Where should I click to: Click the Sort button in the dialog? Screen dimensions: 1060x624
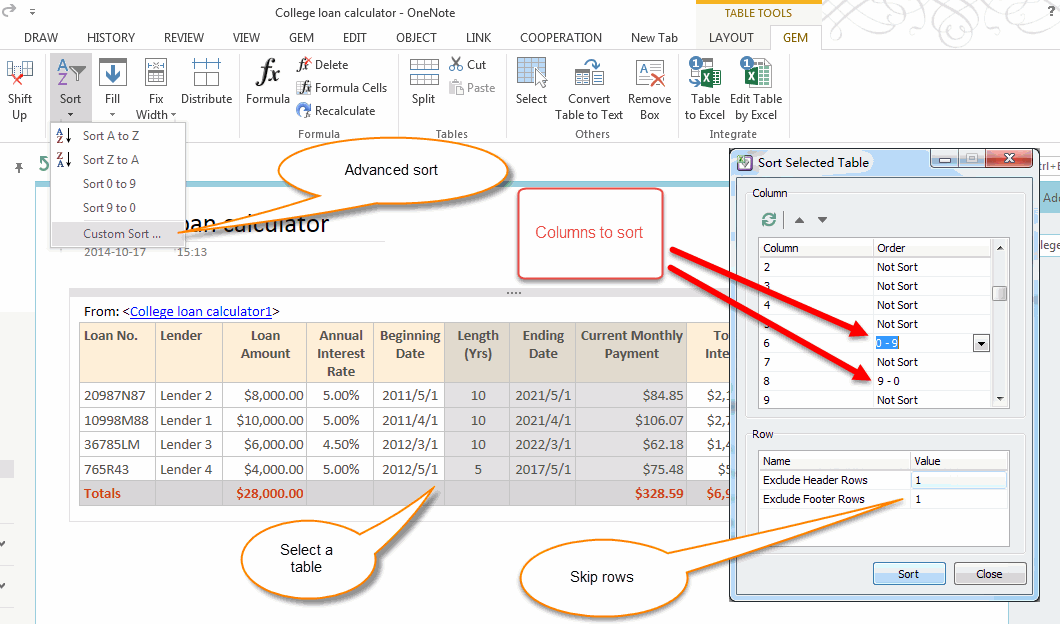click(908, 573)
